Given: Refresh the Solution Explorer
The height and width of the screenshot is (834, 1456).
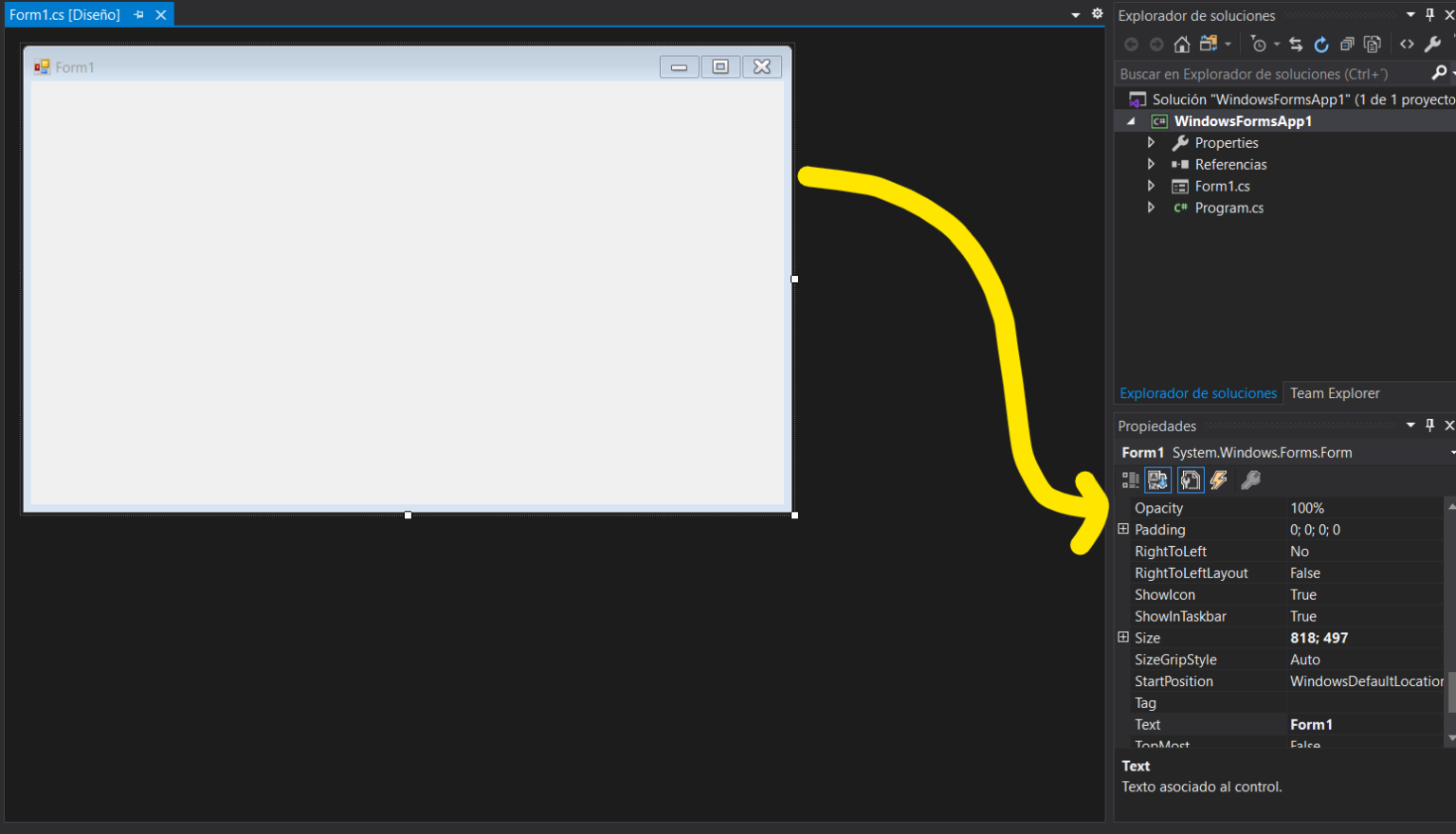Looking at the screenshot, I should coord(1321,44).
